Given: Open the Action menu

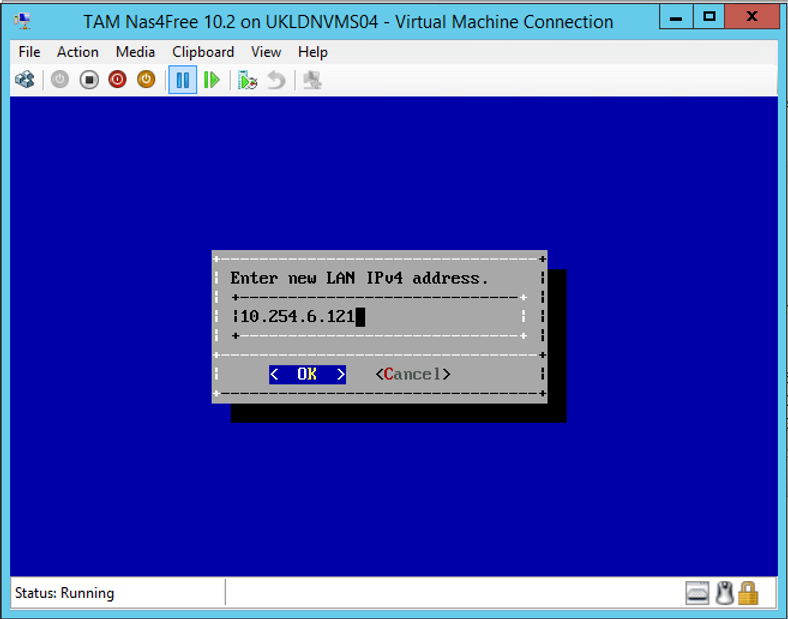Looking at the screenshot, I should pos(78,52).
